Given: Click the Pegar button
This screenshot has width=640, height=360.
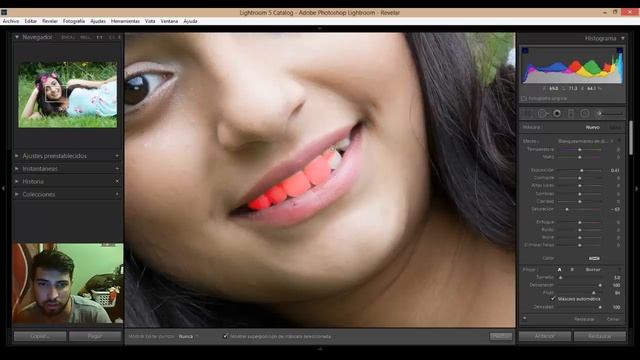Looking at the screenshot, I should click(x=95, y=336).
